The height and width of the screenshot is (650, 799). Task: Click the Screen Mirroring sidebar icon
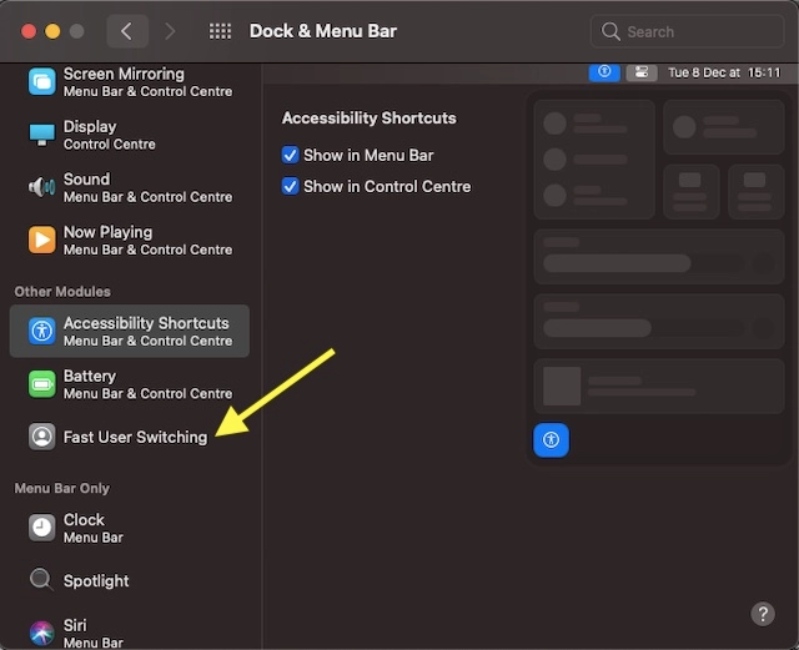click(42, 82)
